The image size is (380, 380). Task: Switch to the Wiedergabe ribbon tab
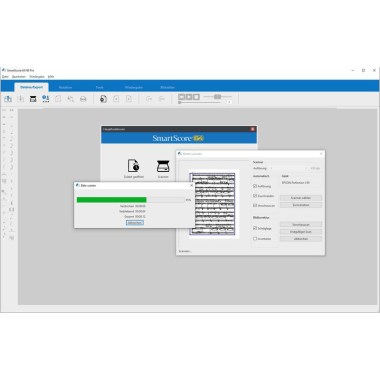coord(134,87)
